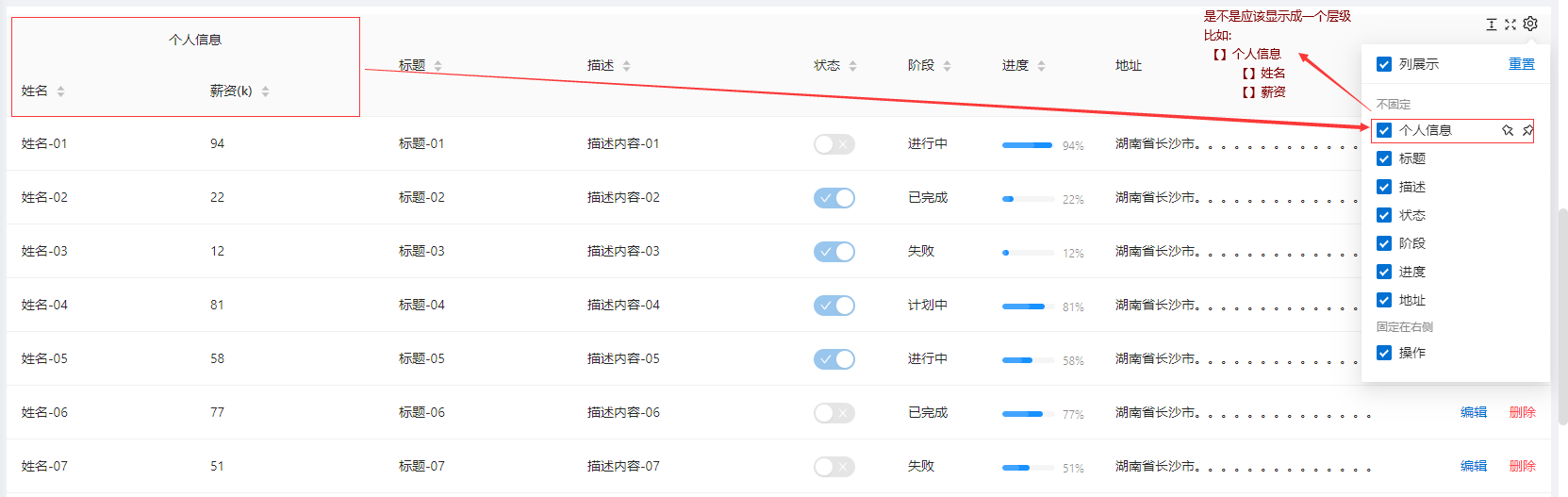The image size is (1568, 497).
Task: Select the 描述内容-05 cell
Action: [x=623, y=358]
